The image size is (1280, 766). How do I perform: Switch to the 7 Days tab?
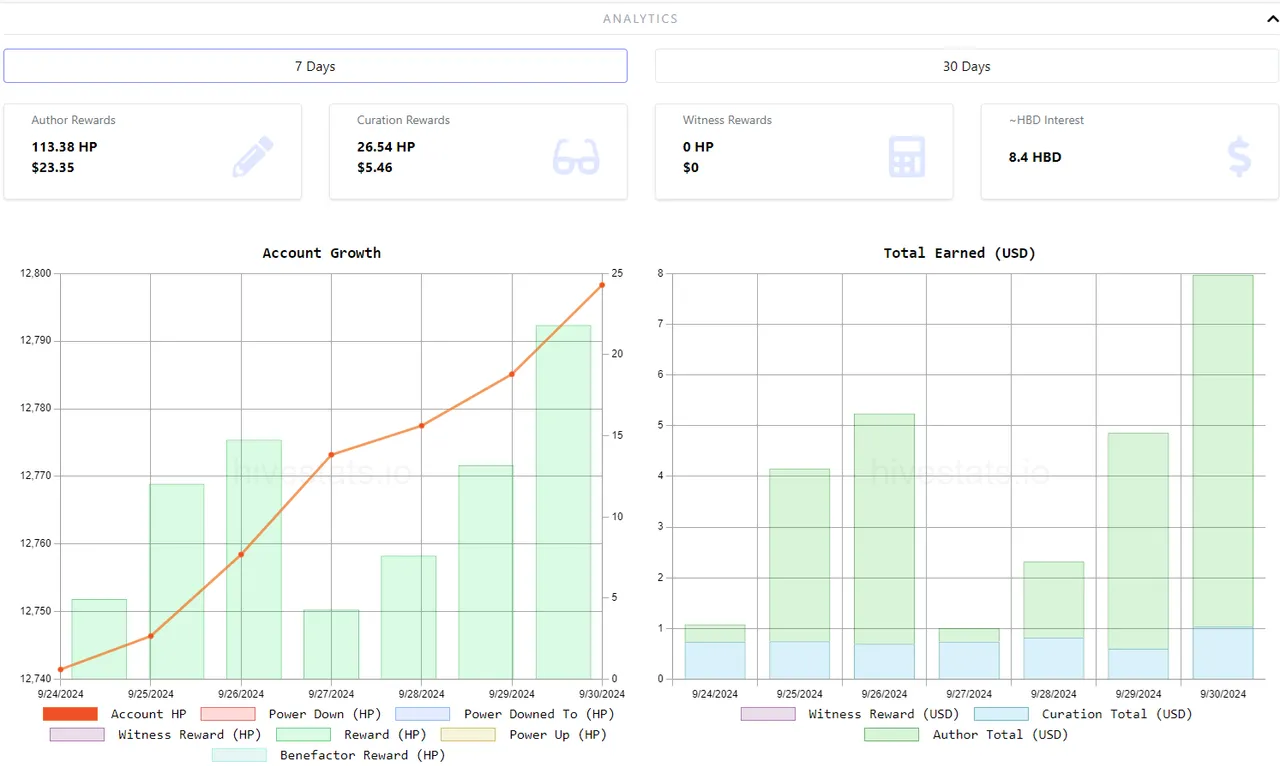point(315,66)
